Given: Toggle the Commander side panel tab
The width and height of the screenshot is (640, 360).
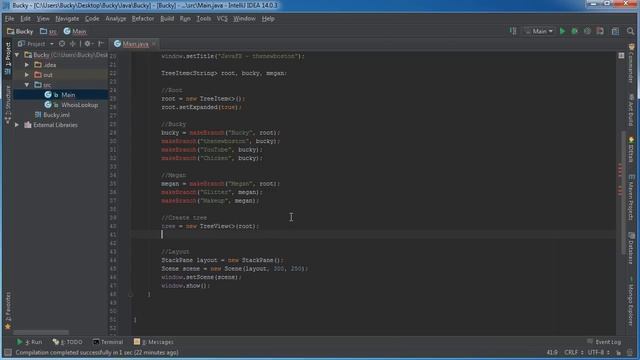Looking at the screenshot, I should 631,63.
